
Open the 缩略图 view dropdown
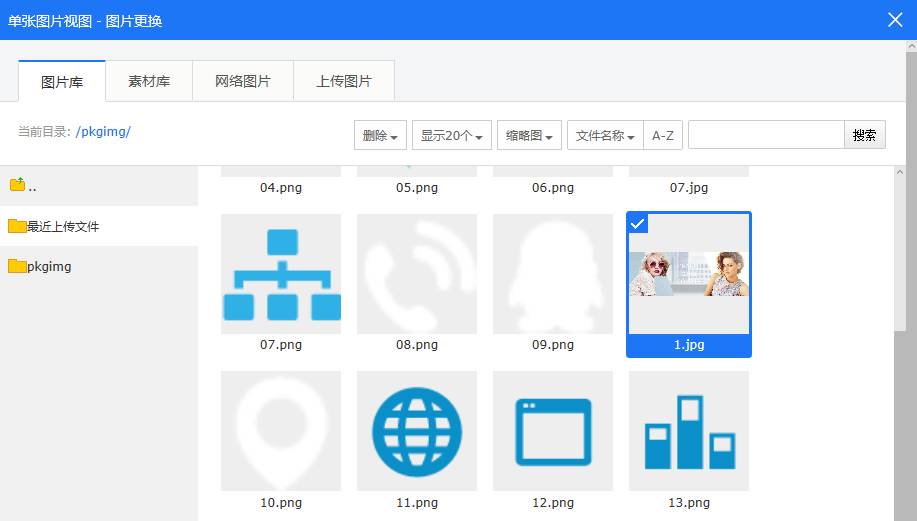[x=529, y=135]
